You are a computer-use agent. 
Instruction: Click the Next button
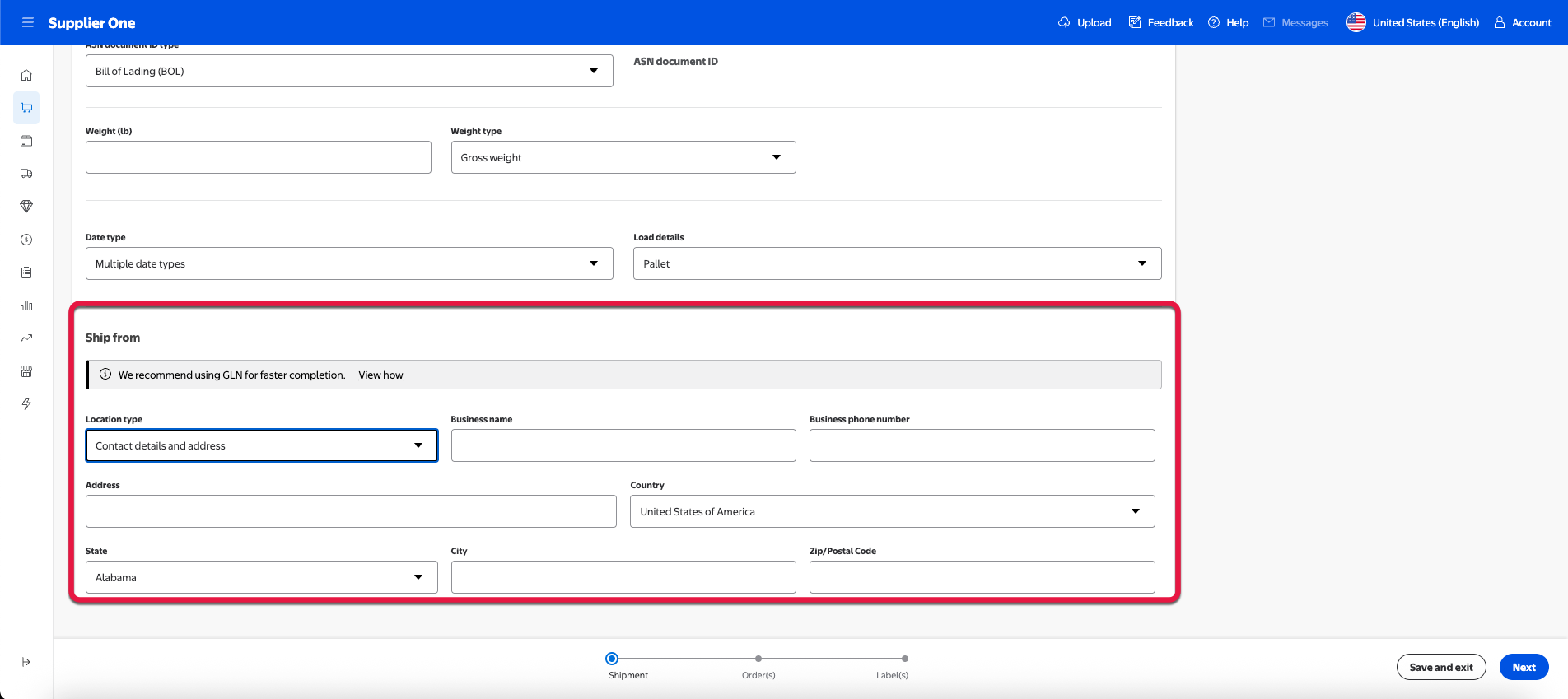point(1524,667)
